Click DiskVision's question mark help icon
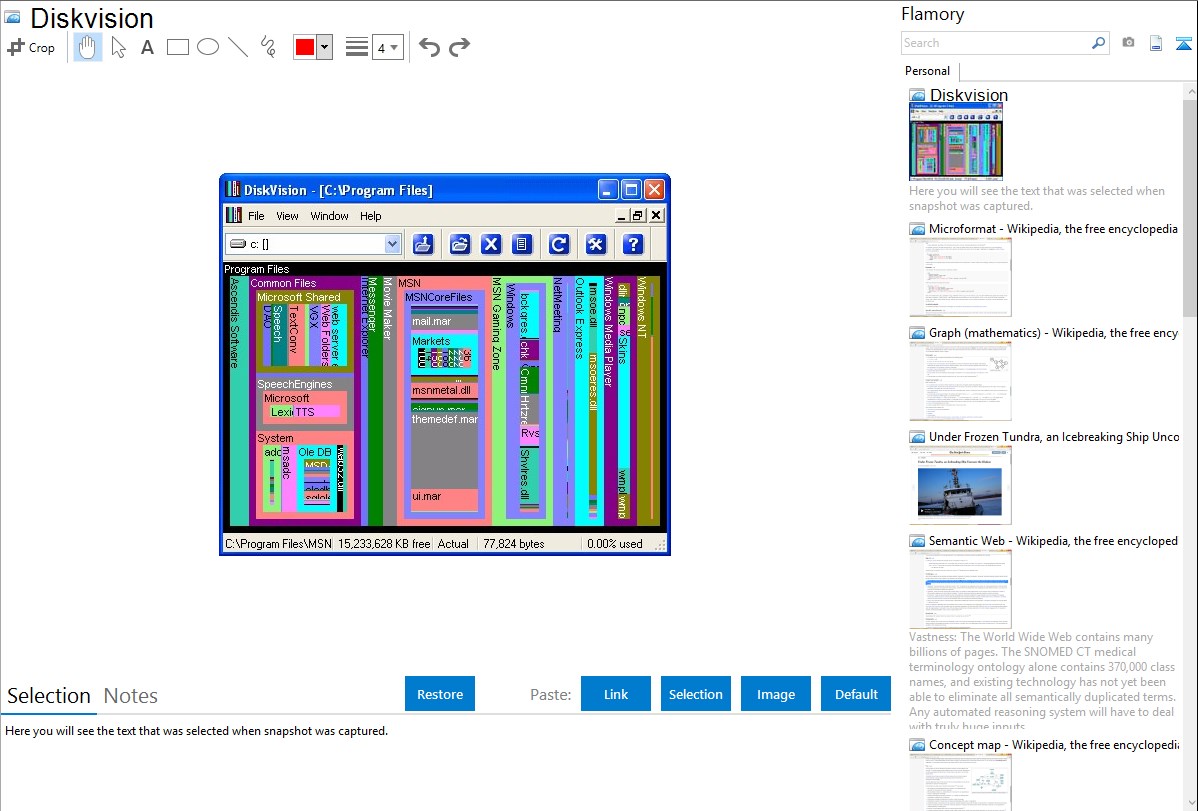 pyautogui.click(x=633, y=244)
